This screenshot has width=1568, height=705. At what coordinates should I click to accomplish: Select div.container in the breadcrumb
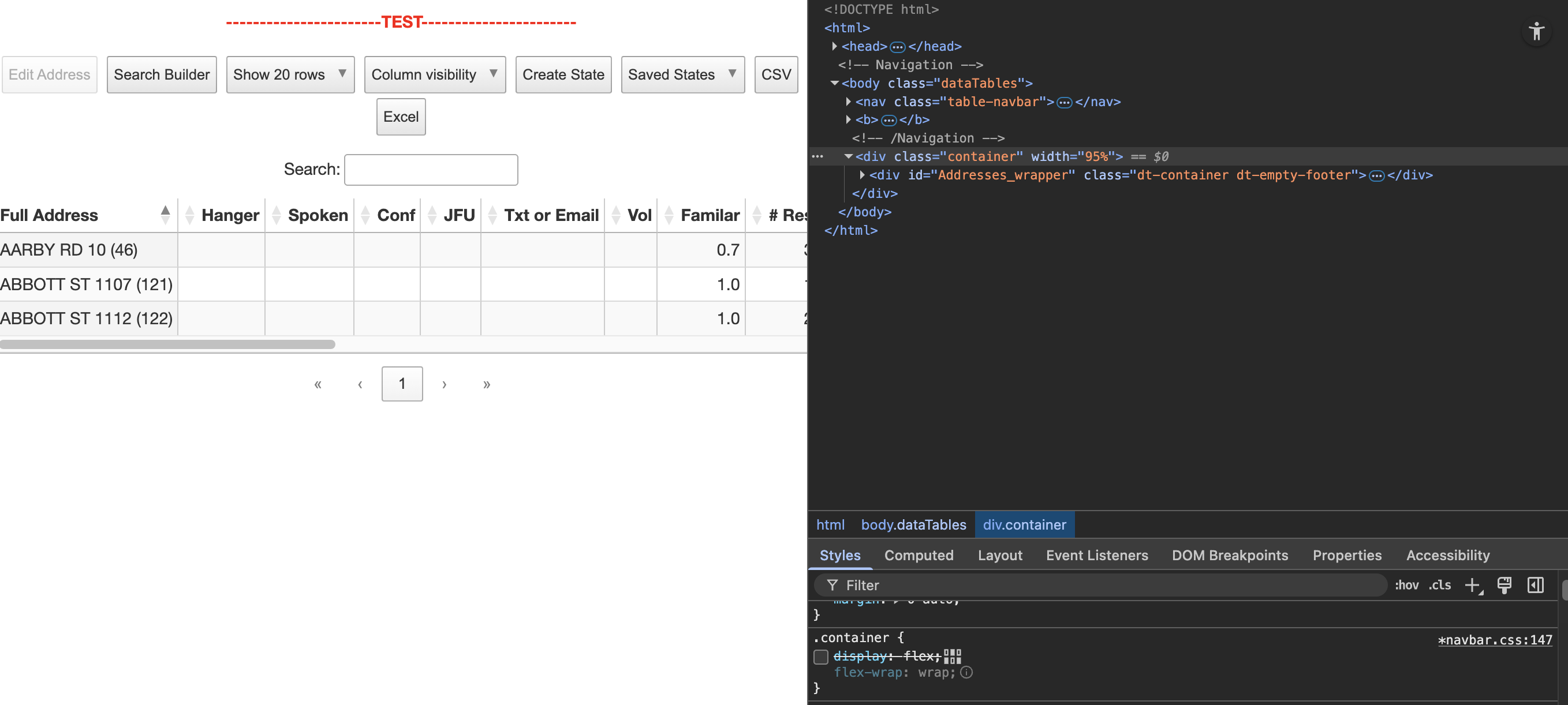click(x=1024, y=525)
